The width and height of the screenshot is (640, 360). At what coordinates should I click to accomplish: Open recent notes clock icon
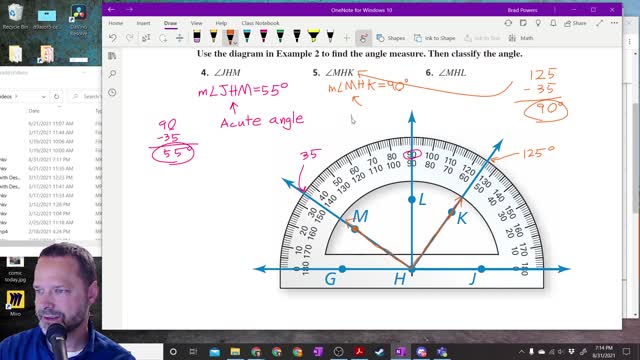tap(112, 93)
